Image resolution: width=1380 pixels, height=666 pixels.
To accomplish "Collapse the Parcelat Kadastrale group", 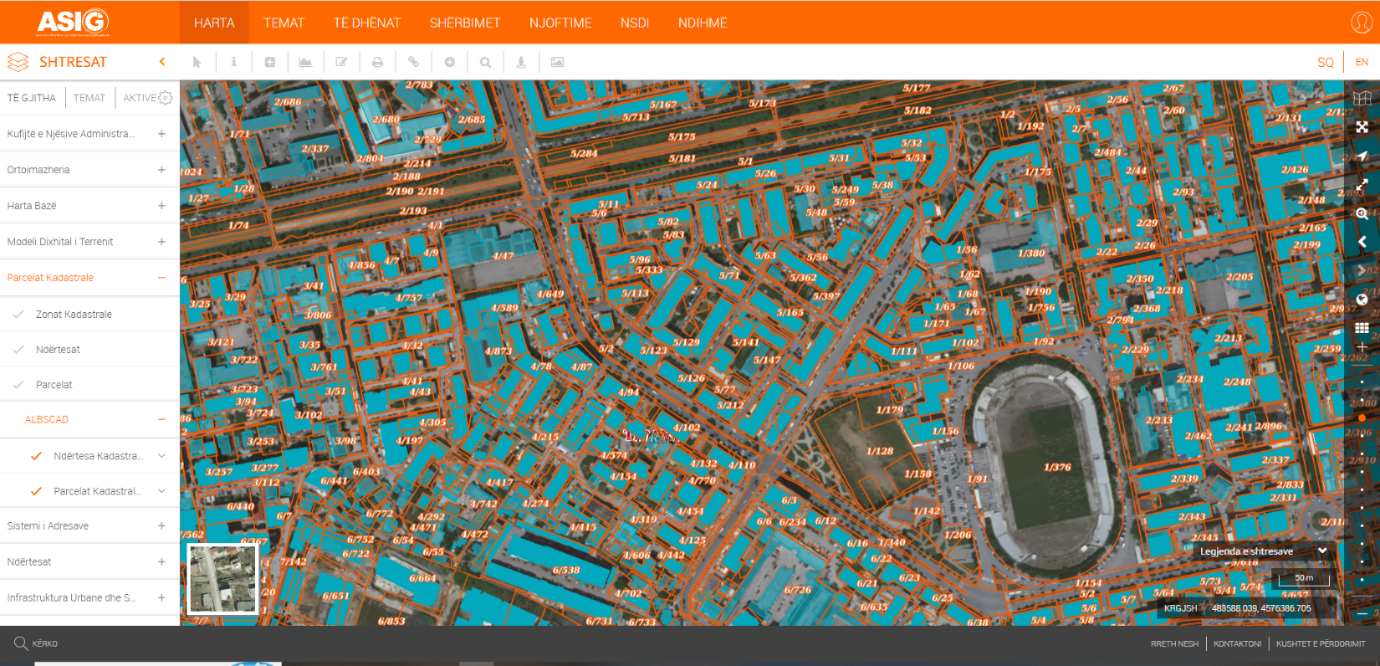I will (x=161, y=277).
